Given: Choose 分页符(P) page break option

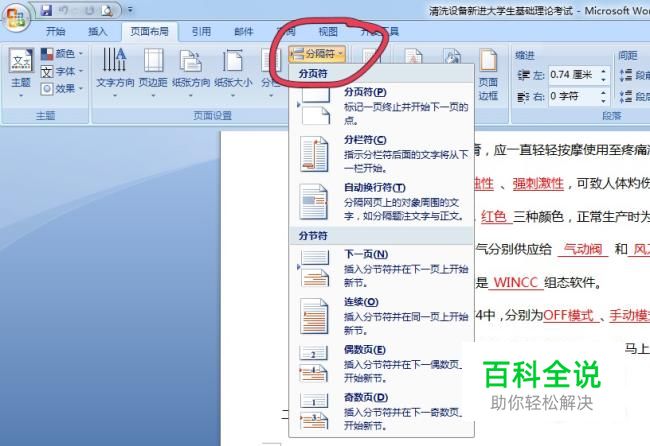Looking at the screenshot, I should (x=381, y=106).
